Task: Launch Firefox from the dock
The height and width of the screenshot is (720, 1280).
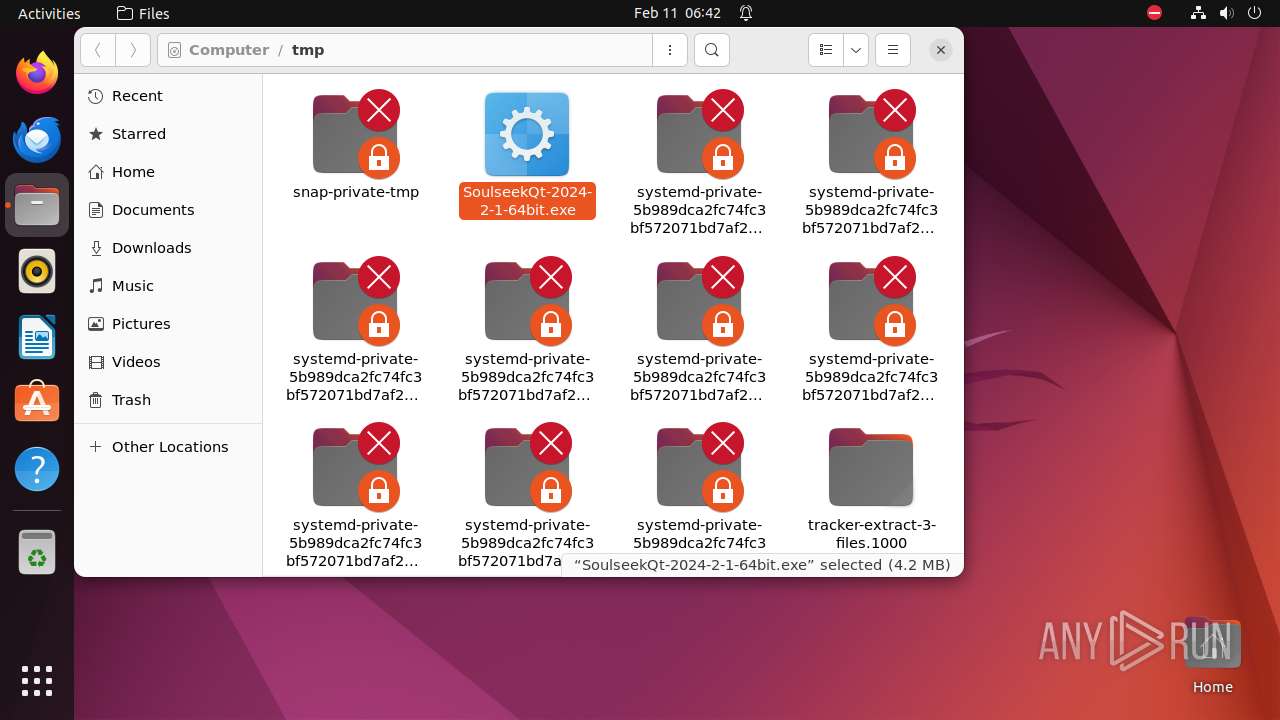Action: 37,73
